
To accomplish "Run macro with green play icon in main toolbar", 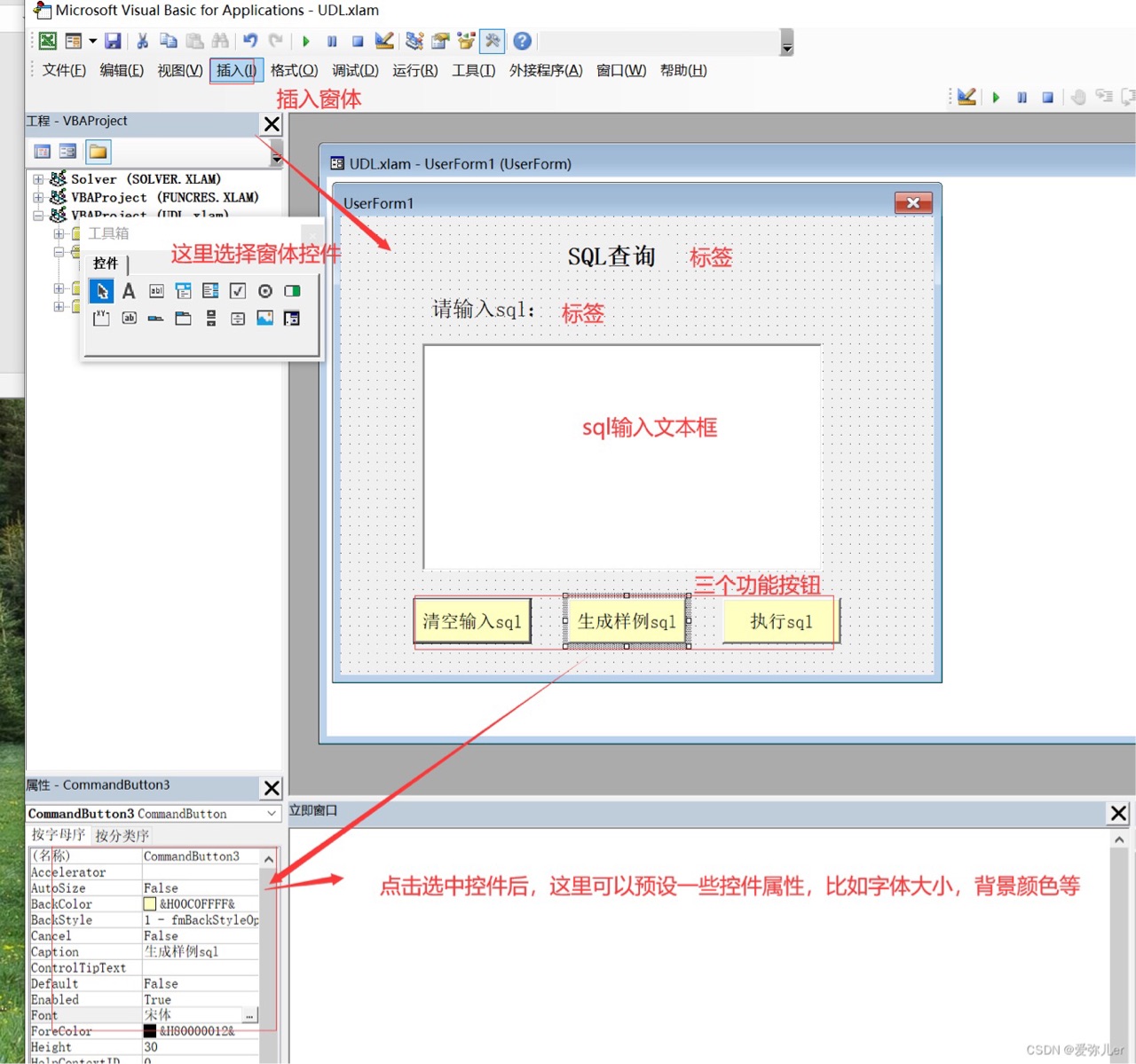I will 306,41.
